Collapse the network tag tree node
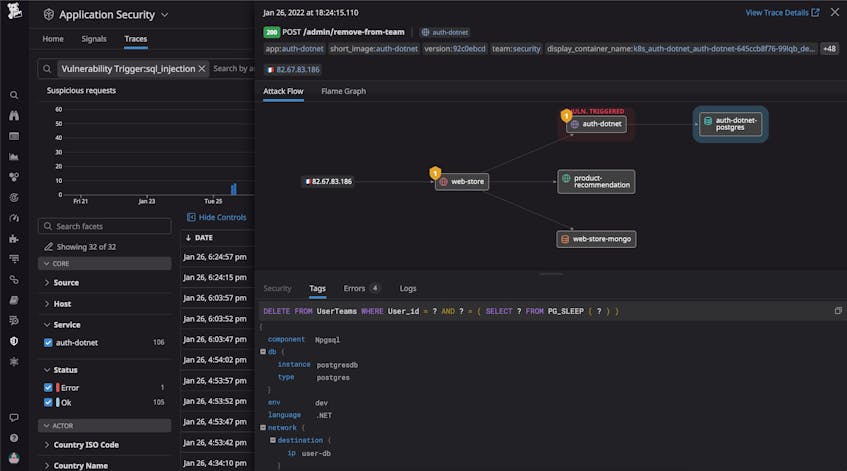Image resolution: width=847 pixels, height=471 pixels. click(x=263, y=427)
